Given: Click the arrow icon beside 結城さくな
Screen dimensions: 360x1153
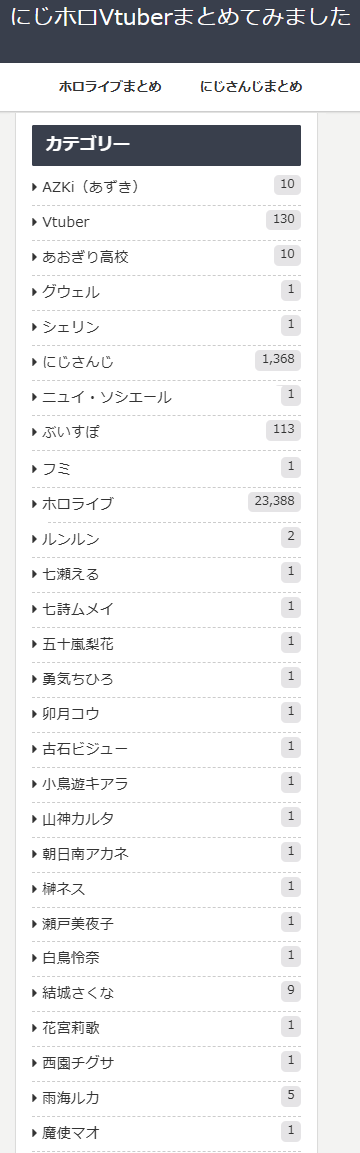Looking at the screenshot, I should [35, 993].
